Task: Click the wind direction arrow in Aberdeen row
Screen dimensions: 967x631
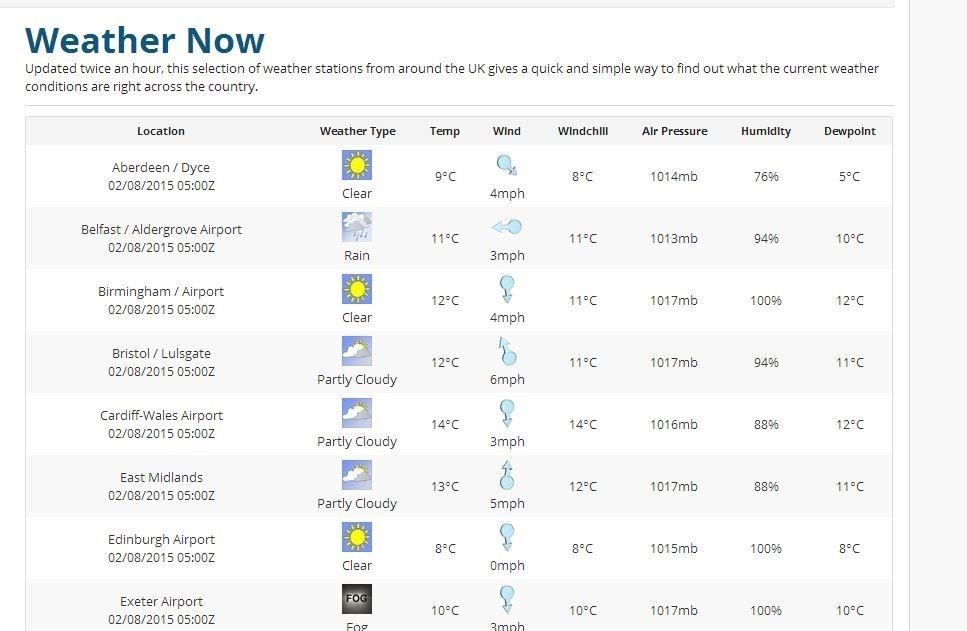Action: [x=507, y=165]
